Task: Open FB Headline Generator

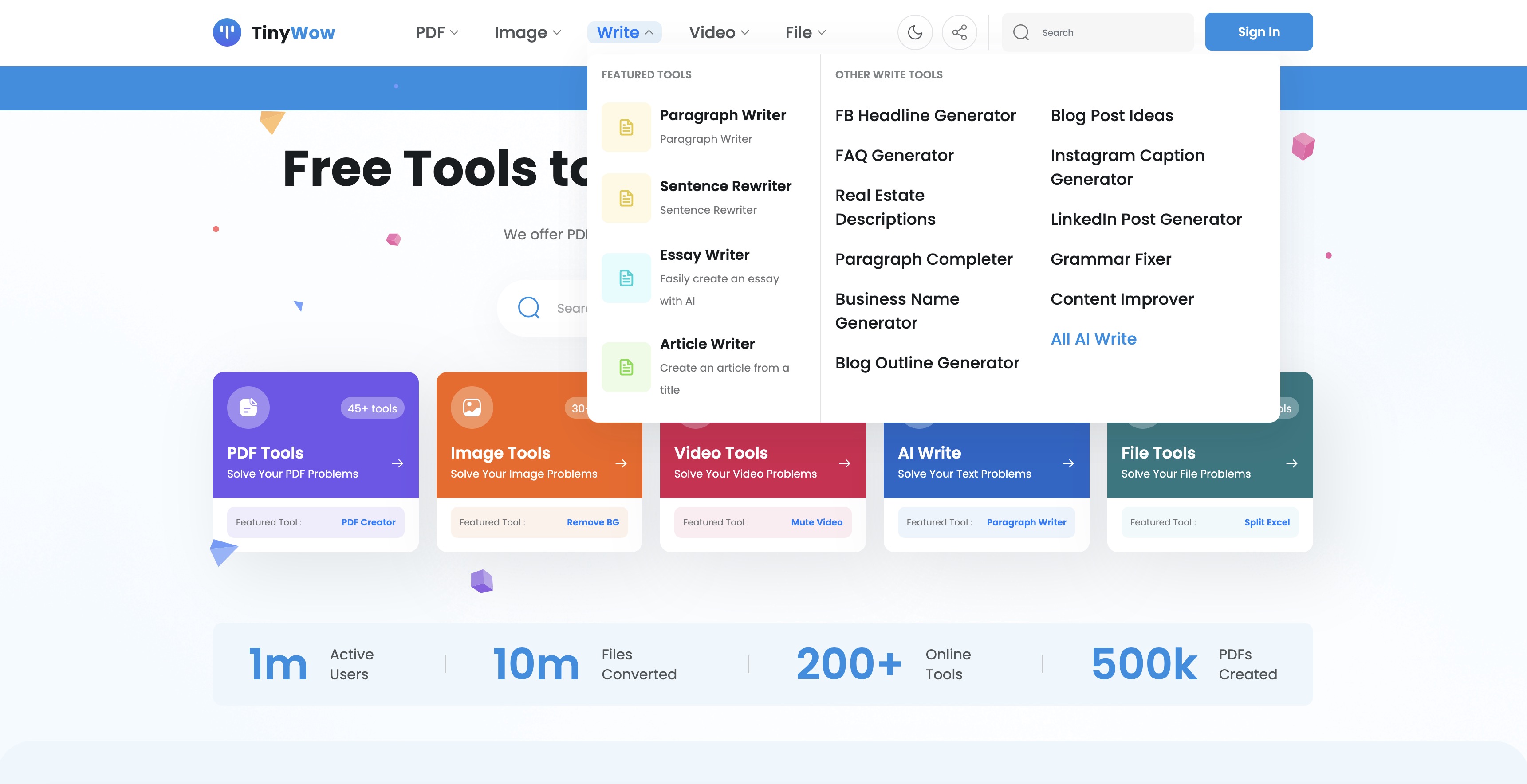Action: point(925,116)
